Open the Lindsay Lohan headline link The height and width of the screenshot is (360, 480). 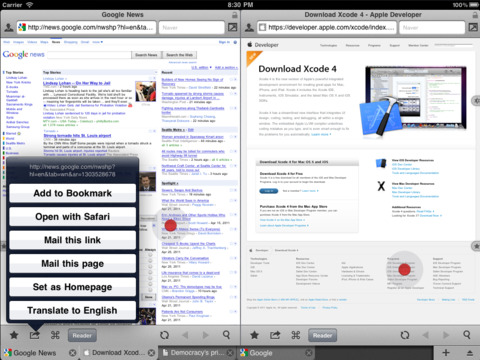[77, 83]
